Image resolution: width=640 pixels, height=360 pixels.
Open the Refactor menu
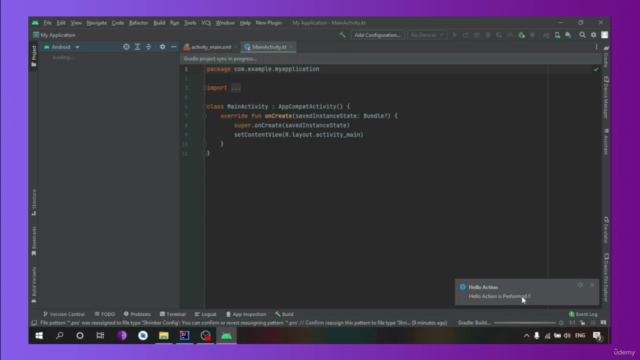[138, 23]
